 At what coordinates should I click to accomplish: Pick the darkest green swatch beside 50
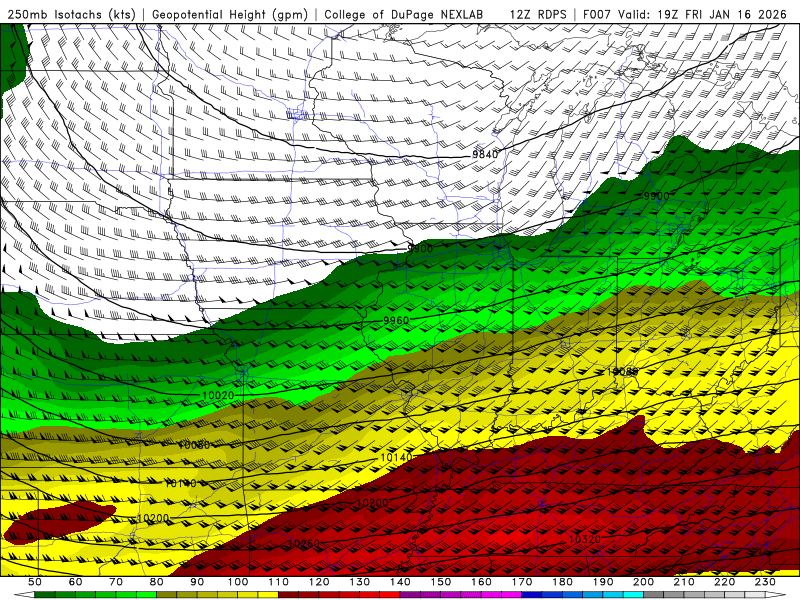pyautogui.click(x=44, y=595)
